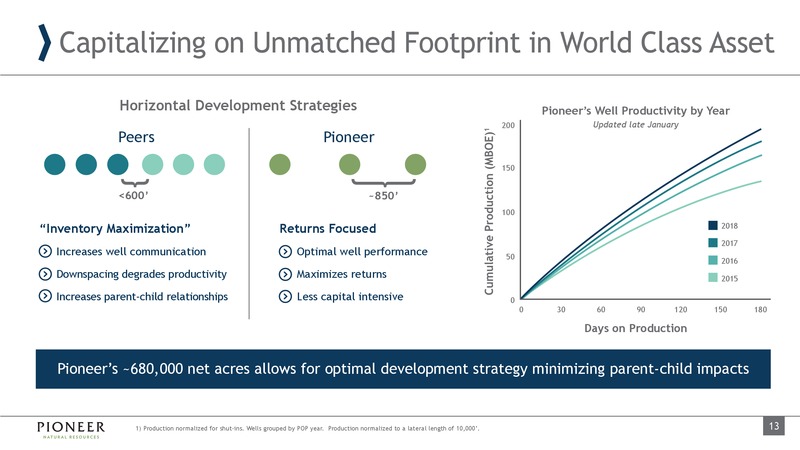Click the 'Updated late January' subtitle

[636, 124]
